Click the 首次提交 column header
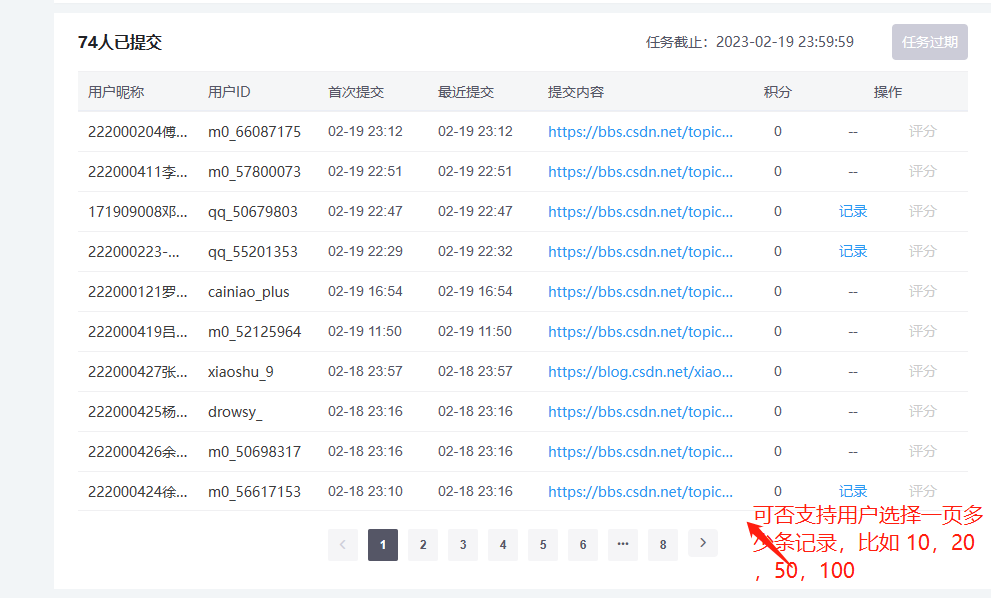The height and width of the screenshot is (598, 991). coord(356,92)
